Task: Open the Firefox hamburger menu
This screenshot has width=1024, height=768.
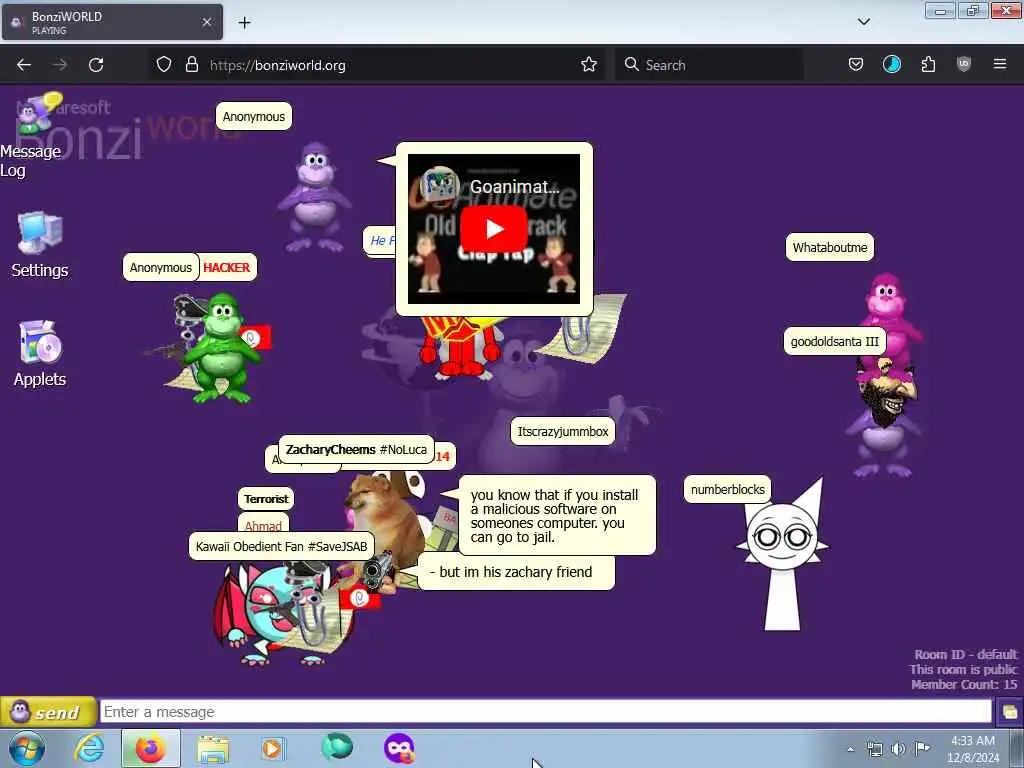Action: coord(1000,65)
